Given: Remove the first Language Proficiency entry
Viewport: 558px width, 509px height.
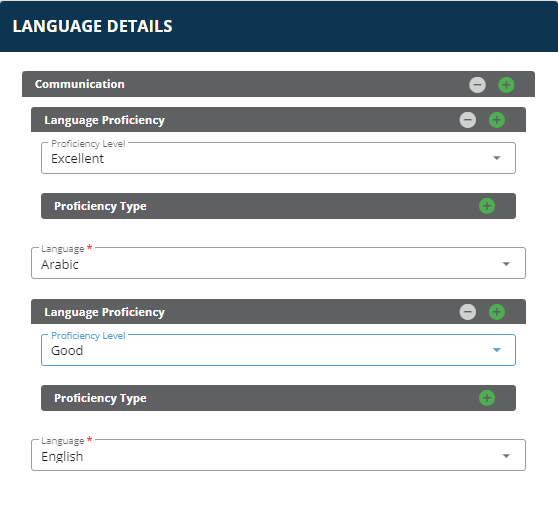Looking at the screenshot, I should point(468,120).
